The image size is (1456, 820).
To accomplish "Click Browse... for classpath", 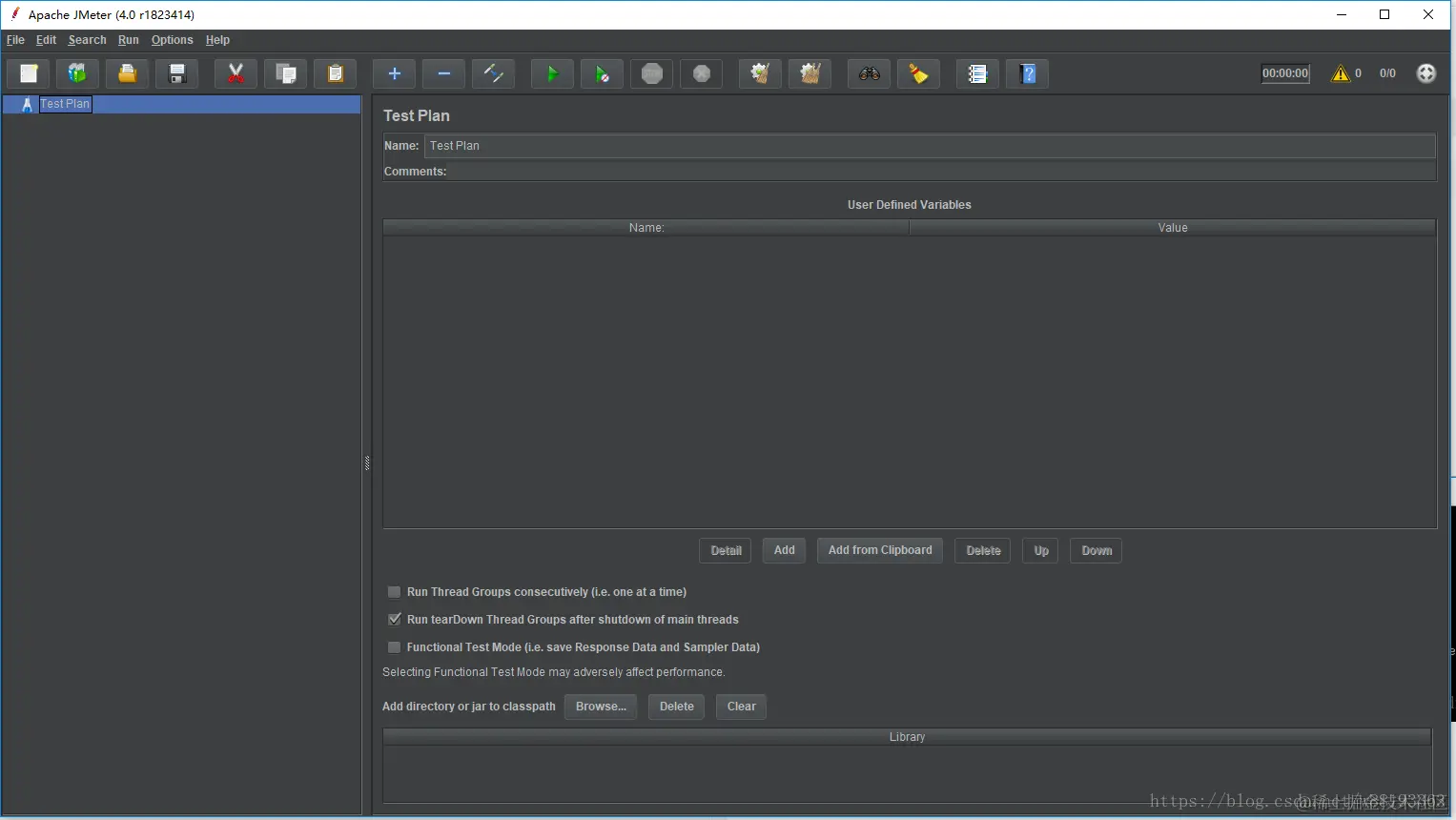I will 601,707.
